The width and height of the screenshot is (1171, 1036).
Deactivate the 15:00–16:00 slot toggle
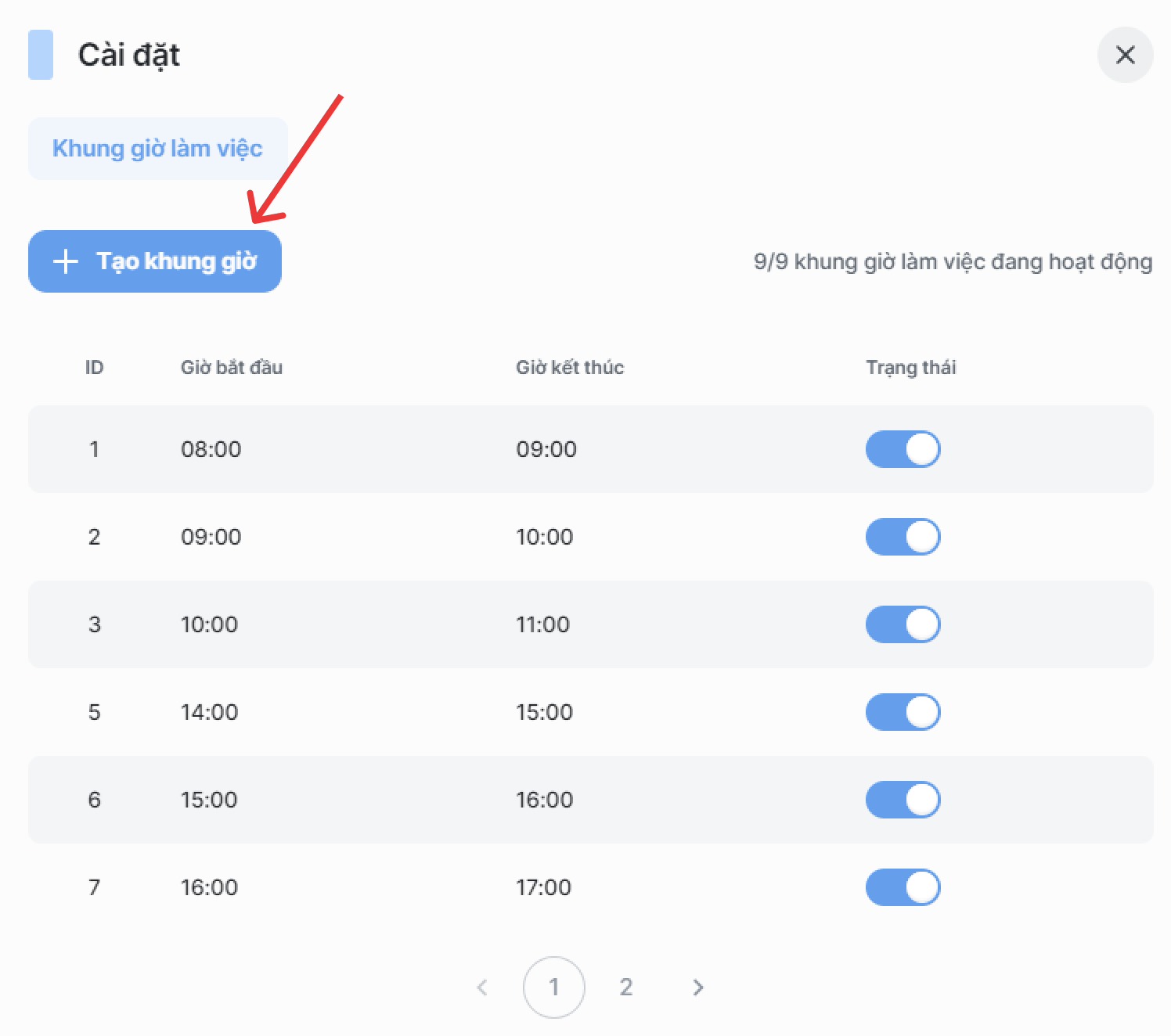point(903,800)
